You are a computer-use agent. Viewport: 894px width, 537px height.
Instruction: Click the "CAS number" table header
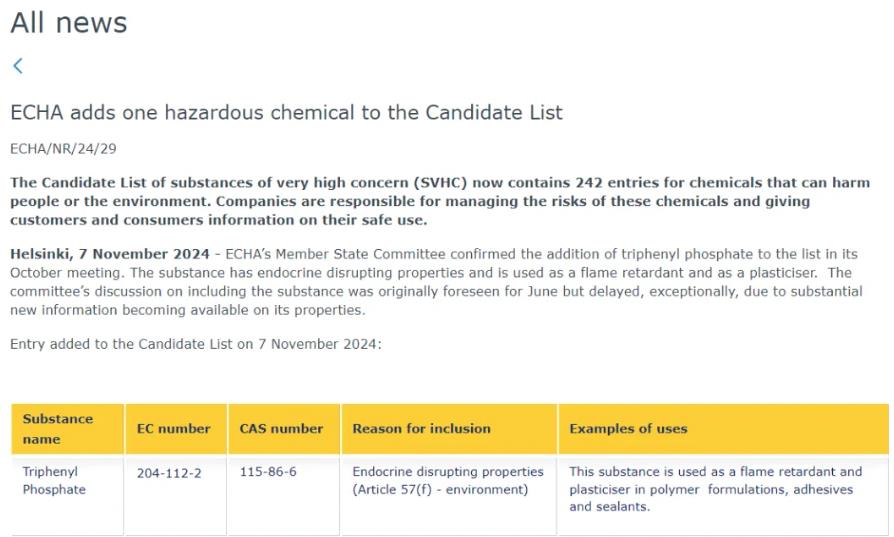pyautogui.click(x=281, y=429)
